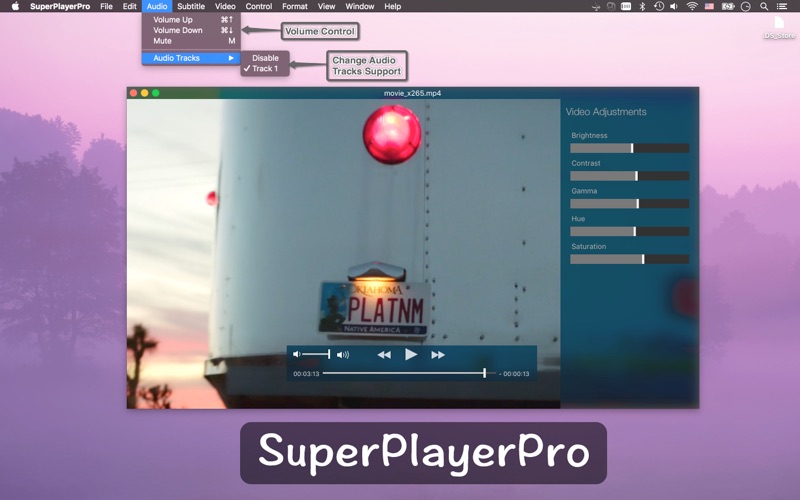
Task: Open the Control menu
Action: [x=259, y=6]
